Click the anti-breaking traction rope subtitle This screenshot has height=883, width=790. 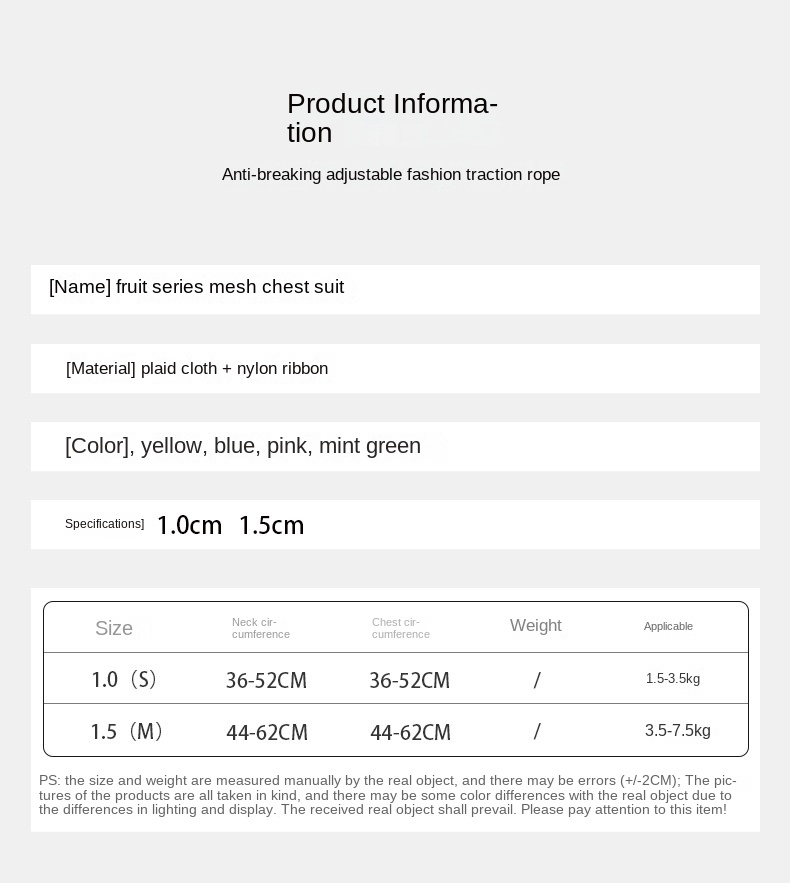[391, 175]
